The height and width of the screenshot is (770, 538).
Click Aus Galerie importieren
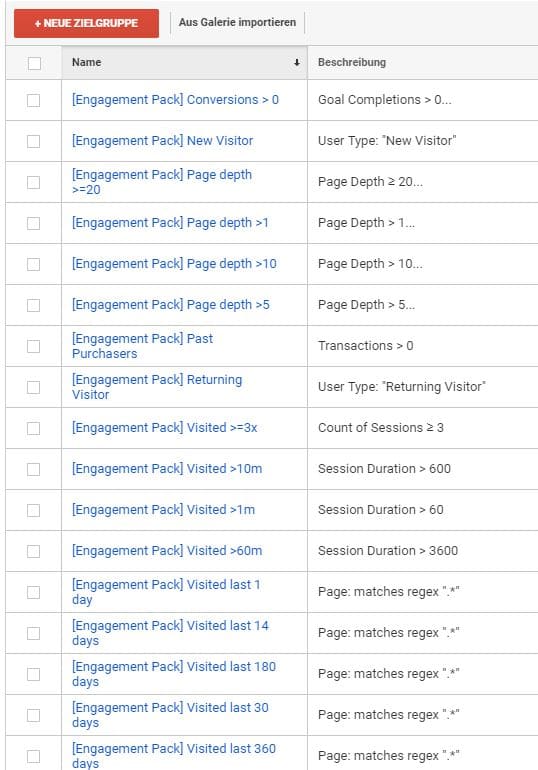[237, 23]
